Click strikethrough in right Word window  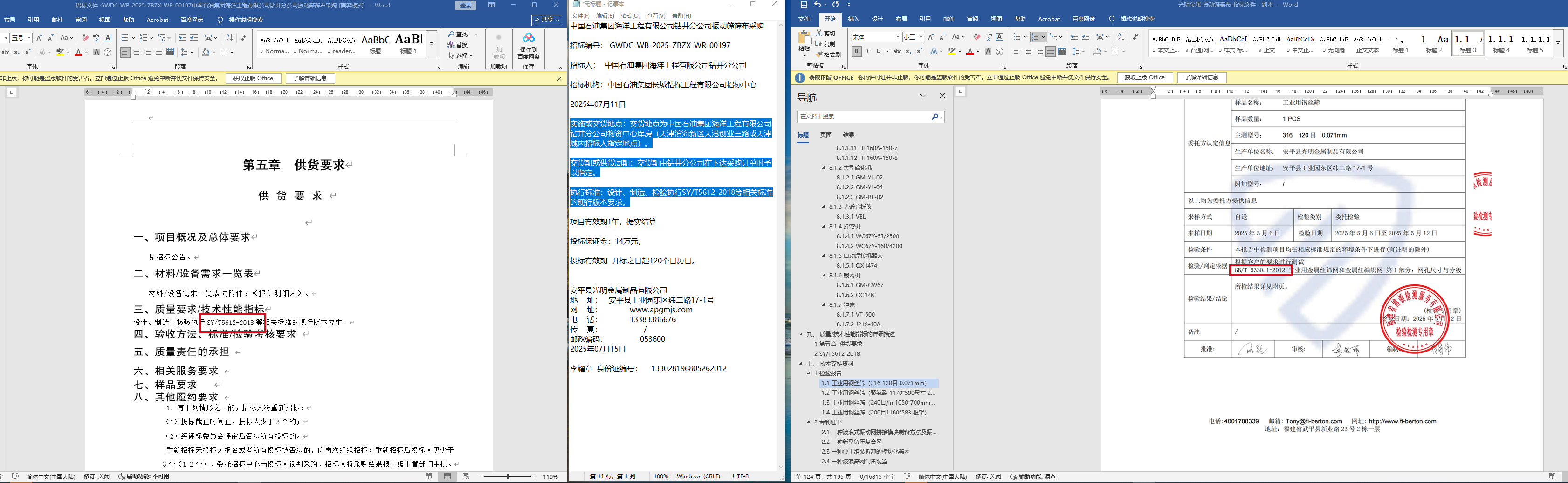[x=897, y=52]
